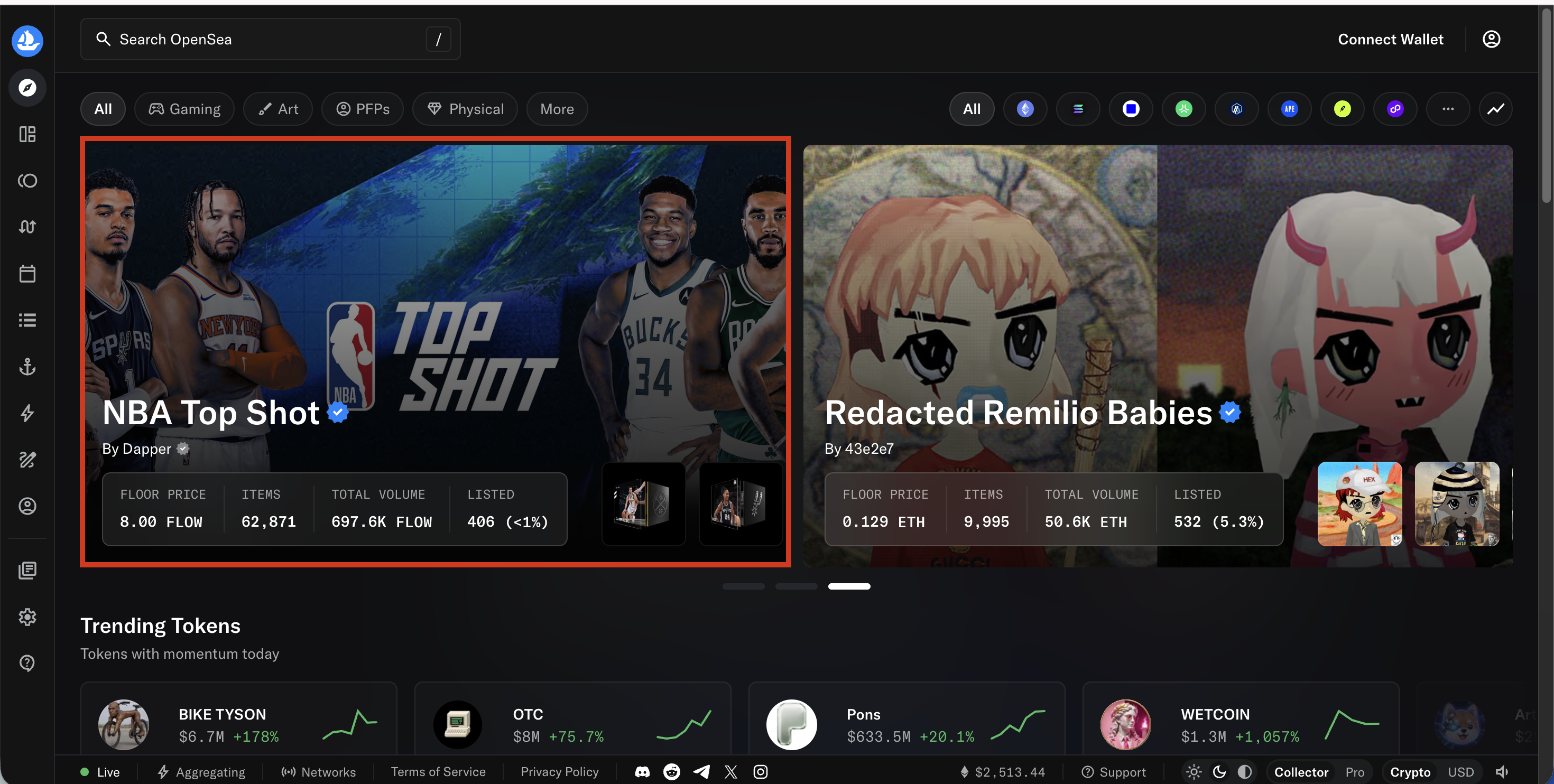Open the Rewards anchor icon in sidebar
The height and width of the screenshot is (784, 1554).
[27, 366]
